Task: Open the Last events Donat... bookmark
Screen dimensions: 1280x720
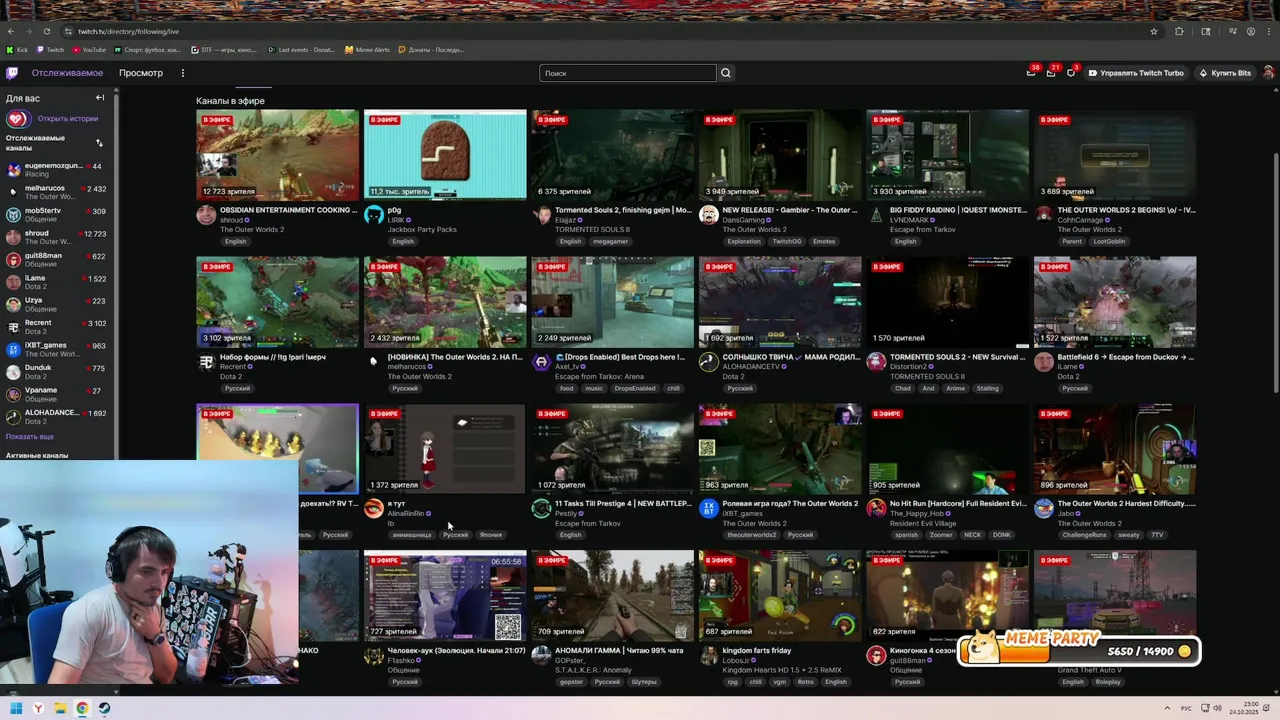Action: point(301,50)
